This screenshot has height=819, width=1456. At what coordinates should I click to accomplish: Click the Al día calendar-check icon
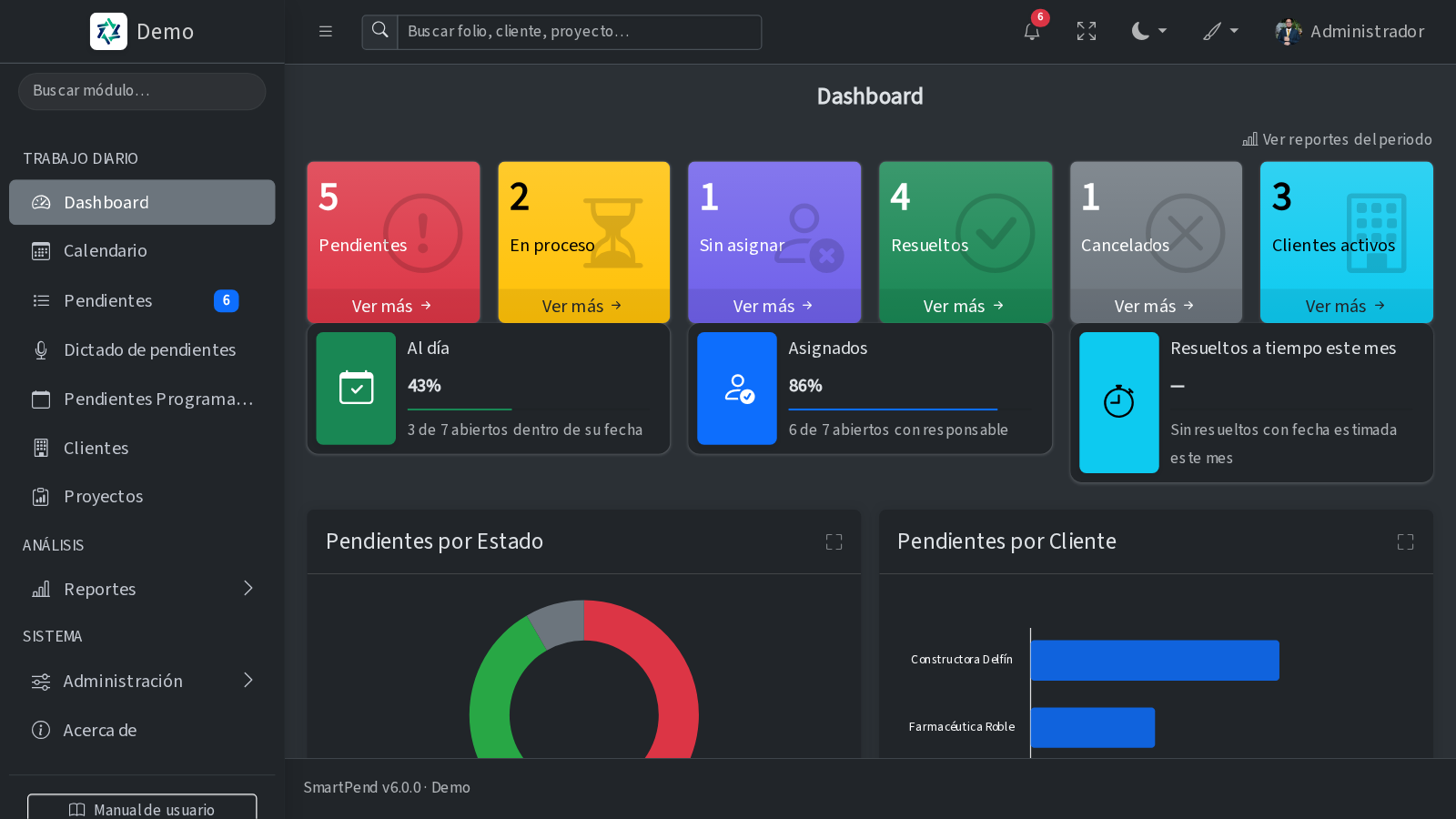(x=356, y=389)
